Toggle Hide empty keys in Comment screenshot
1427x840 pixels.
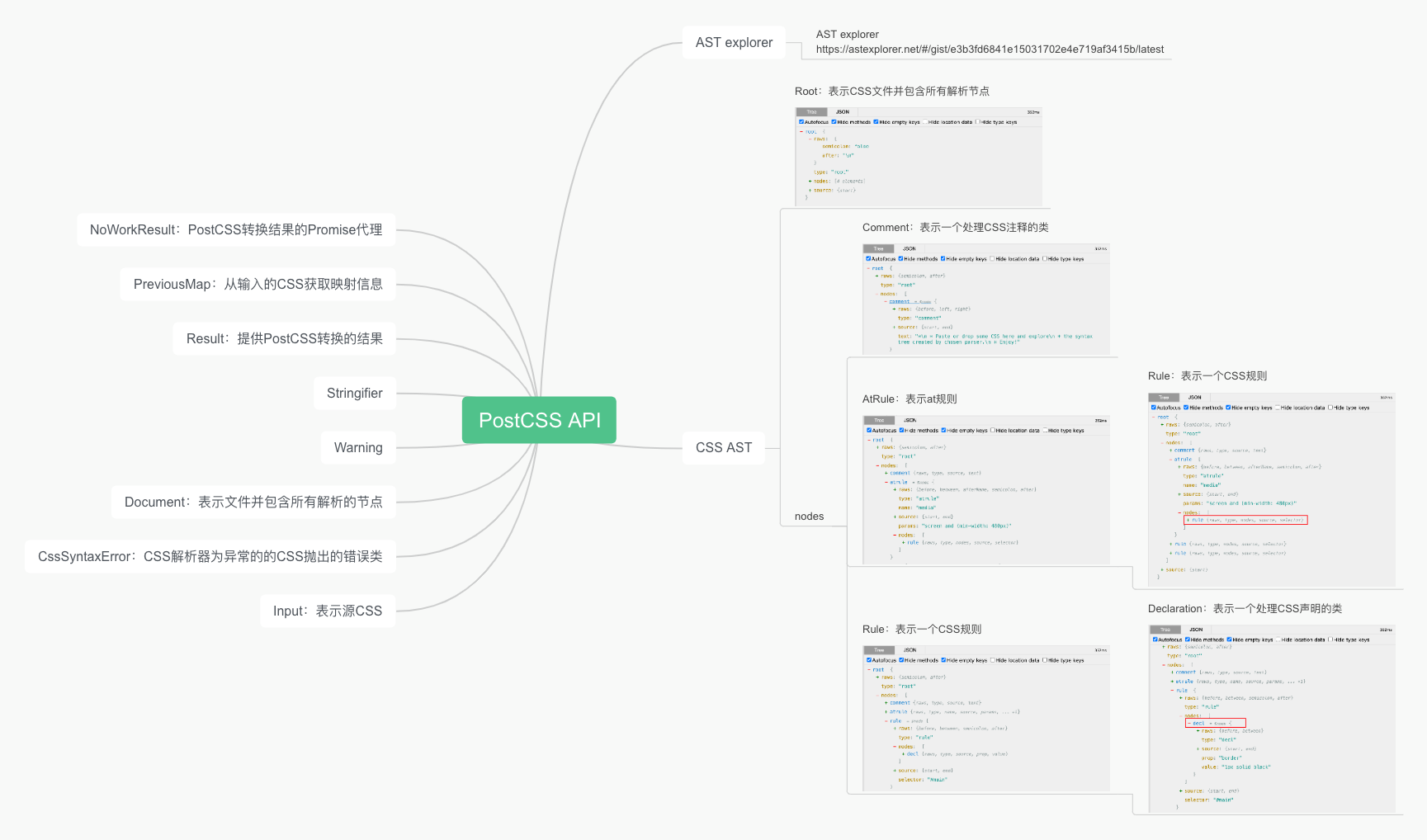point(943,259)
